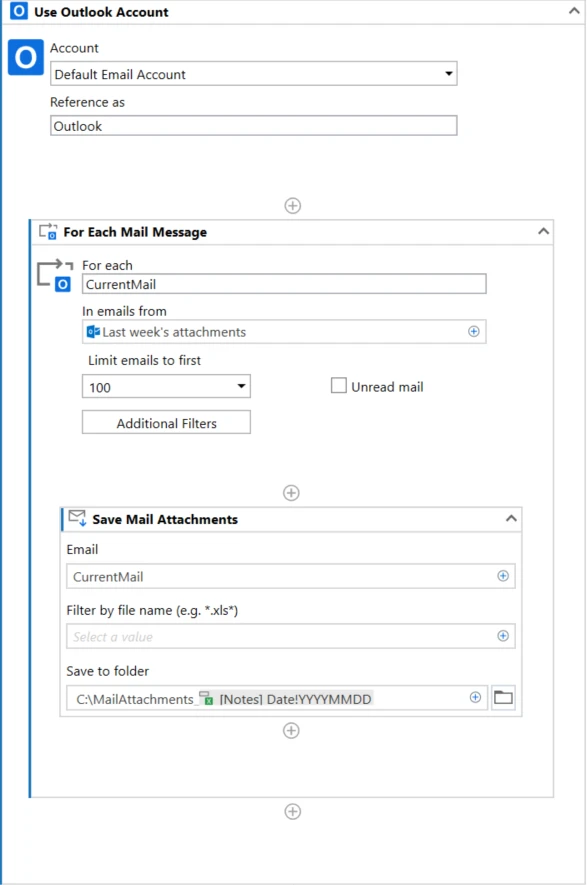Enable the Unread mail checkbox

click(x=339, y=385)
